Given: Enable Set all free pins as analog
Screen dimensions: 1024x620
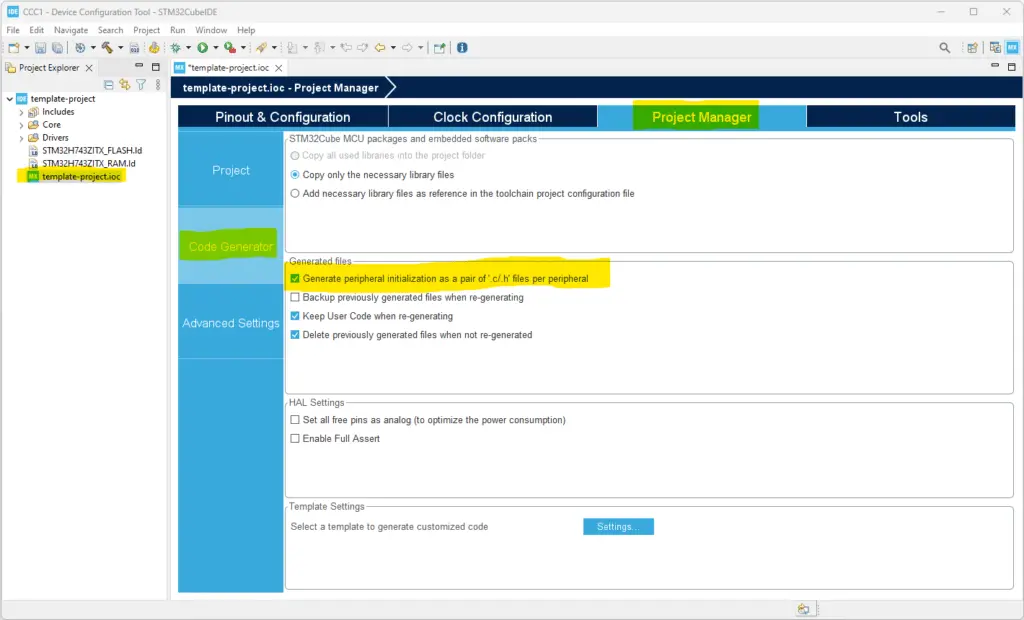Looking at the screenshot, I should [x=295, y=420].
